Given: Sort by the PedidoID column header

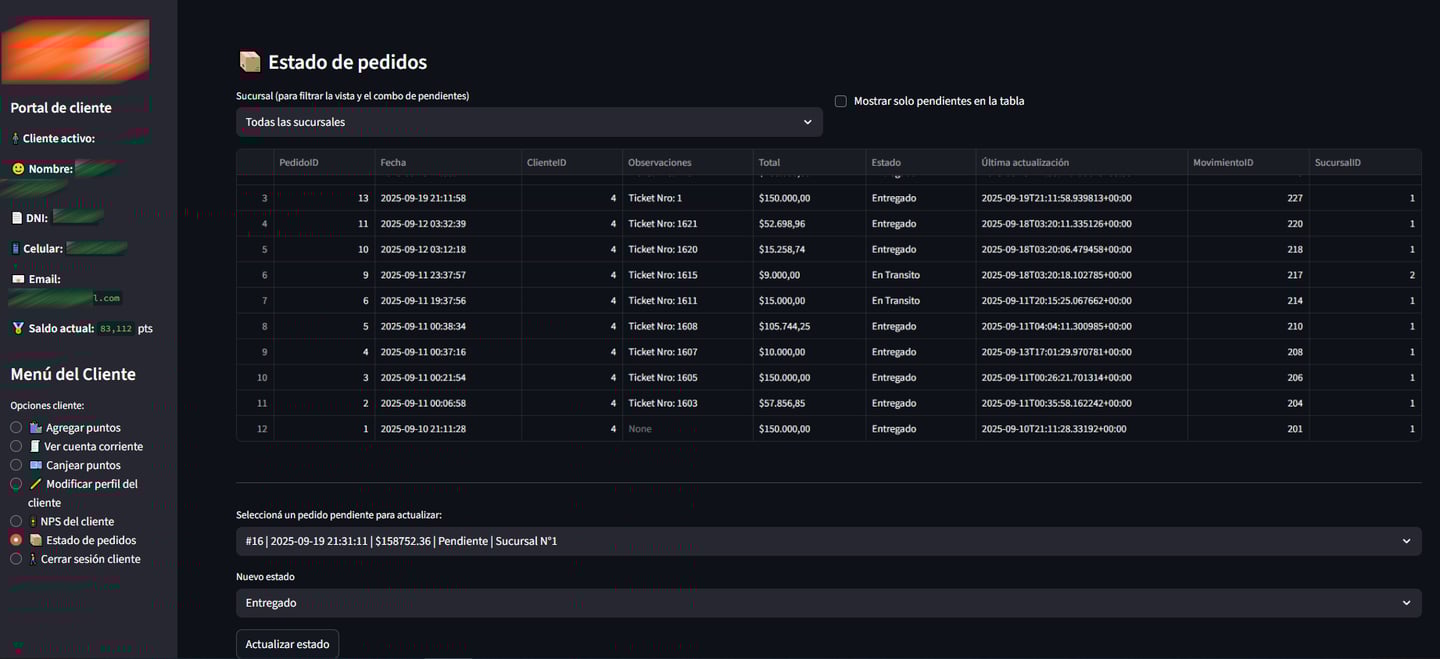Looking at the screenshot, I should pyautogui.click(x=324, y=162).
